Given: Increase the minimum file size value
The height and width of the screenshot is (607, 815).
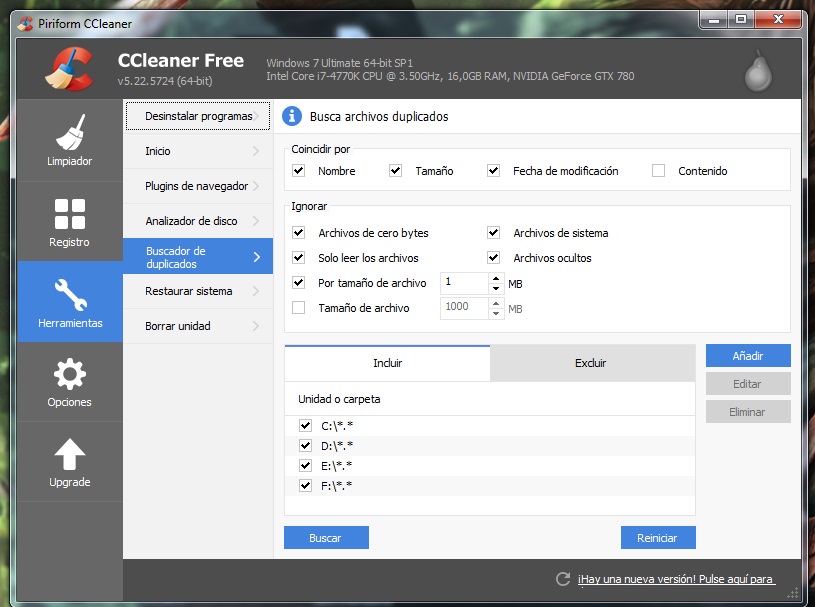Looking at the screenshot, I should pyautogui.click(x=496, y=278).
